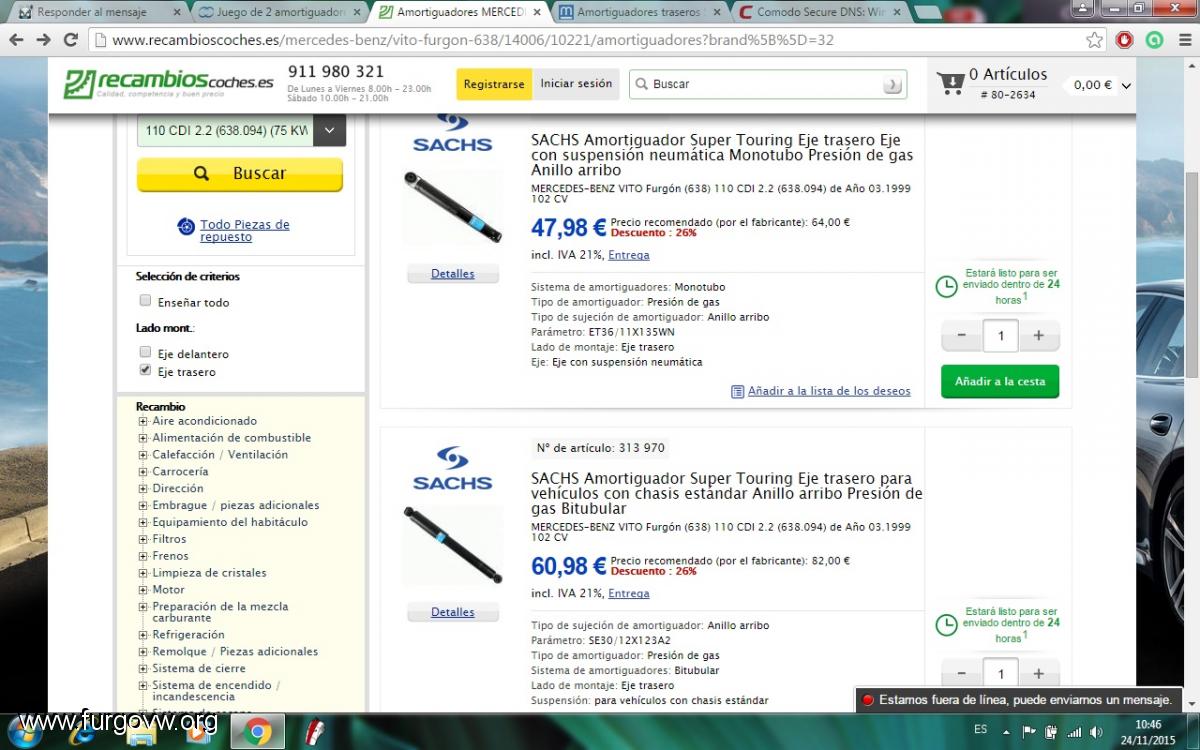Screen dimensions: 1200x750
Task: Open the Entrega link under 47,98 €
Action: (x=628, y=255)
